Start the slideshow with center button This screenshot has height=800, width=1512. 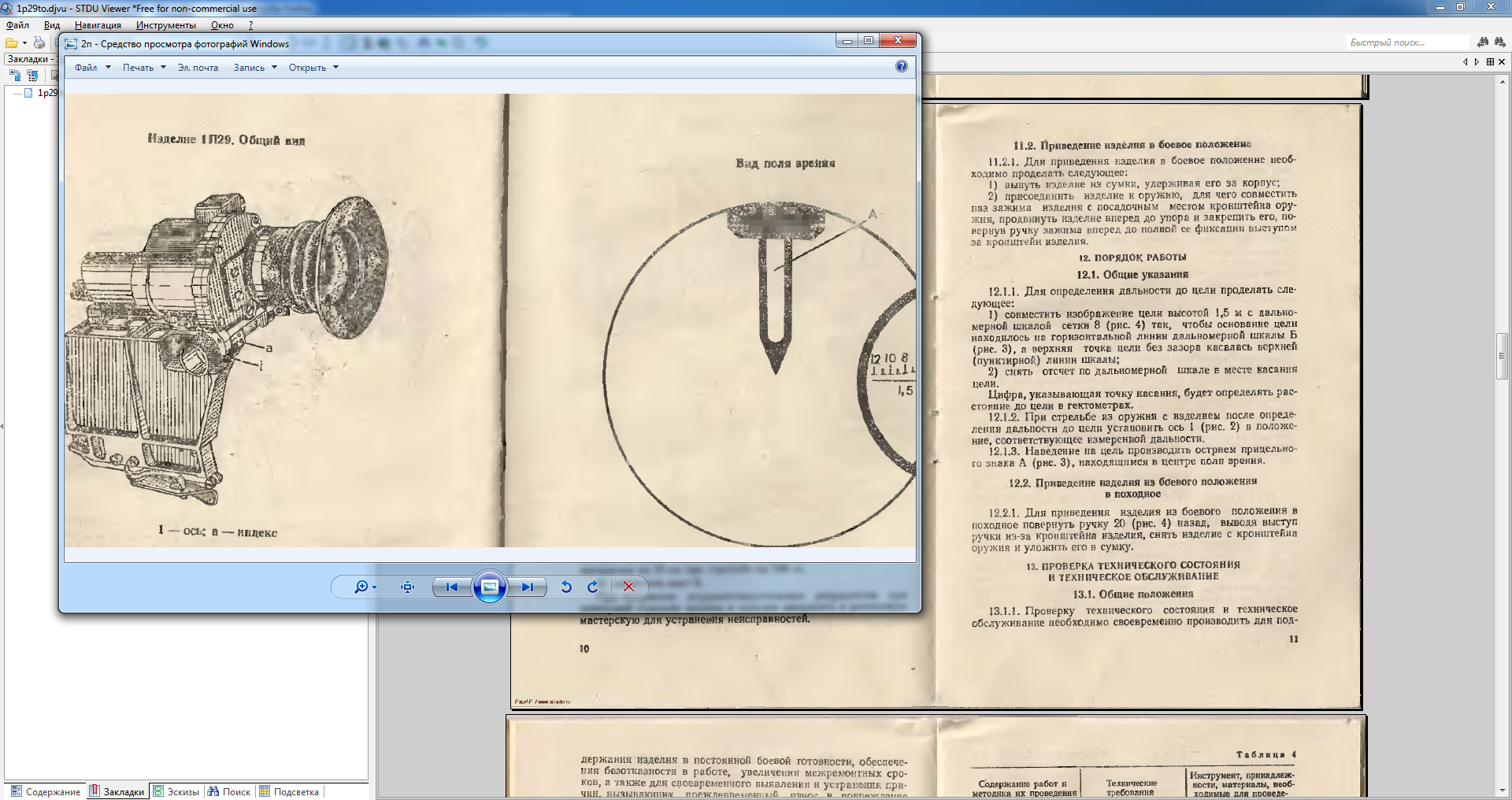coord(489,587)
